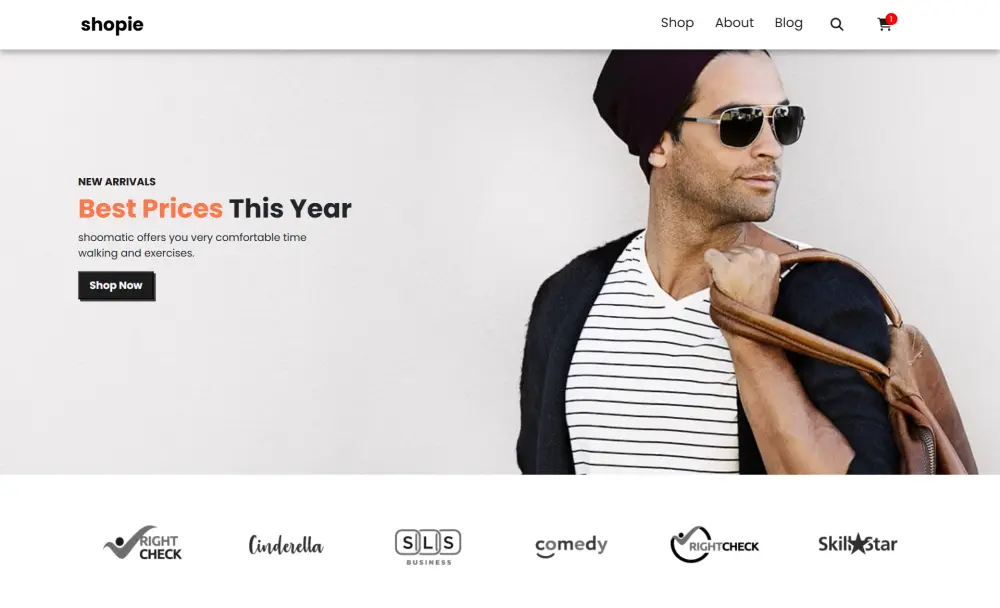
Task: Click the red cart item count badge
Action: [891, 19]
